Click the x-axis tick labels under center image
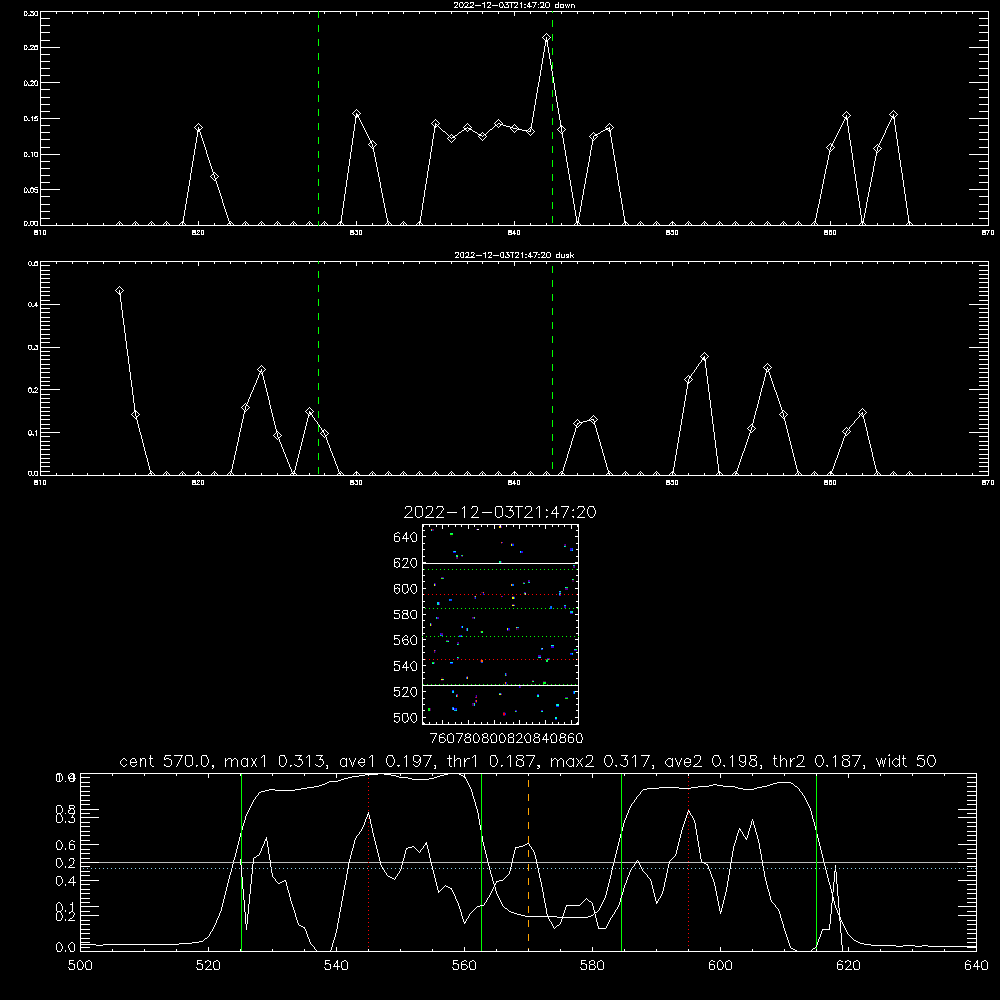This screenshot has width=1000, height=1000. pos(506,739)
